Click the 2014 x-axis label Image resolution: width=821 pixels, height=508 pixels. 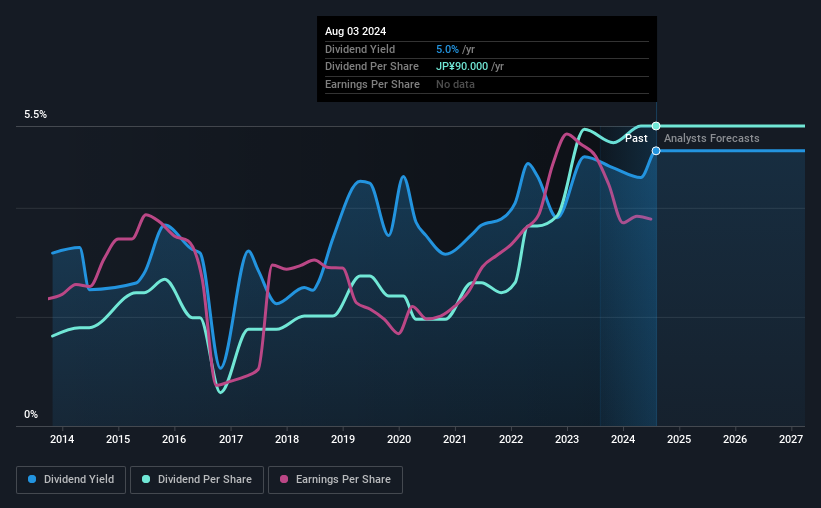62,439
